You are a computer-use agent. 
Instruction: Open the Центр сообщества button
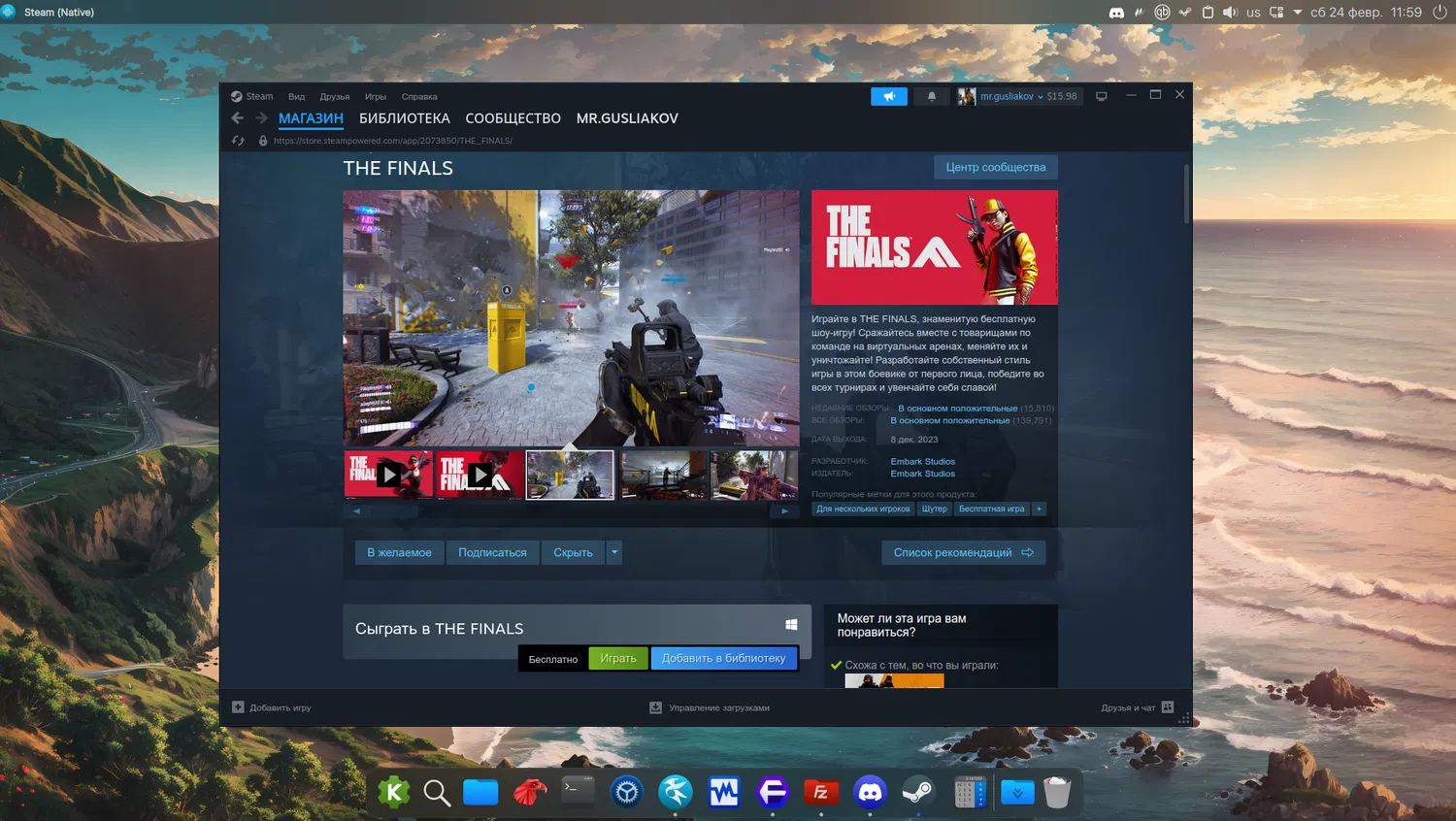coord(996,167)
